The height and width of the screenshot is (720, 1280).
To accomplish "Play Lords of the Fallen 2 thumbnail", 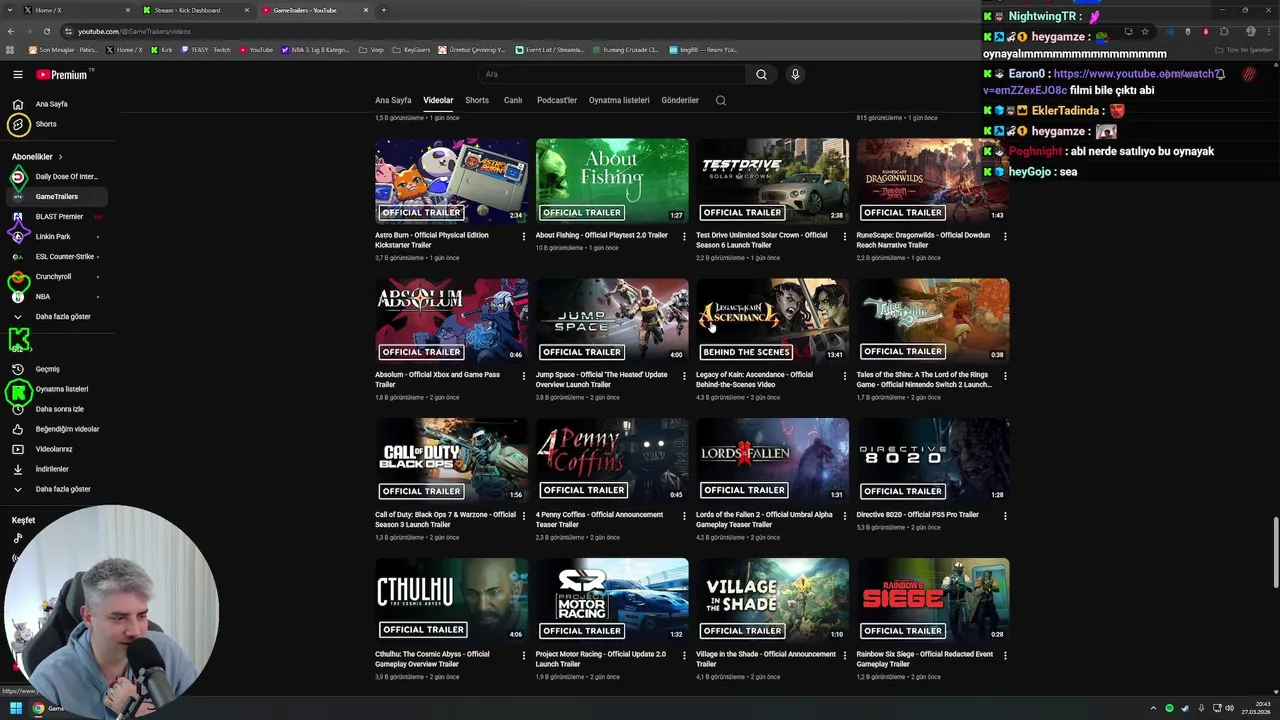I will (772, 460).
